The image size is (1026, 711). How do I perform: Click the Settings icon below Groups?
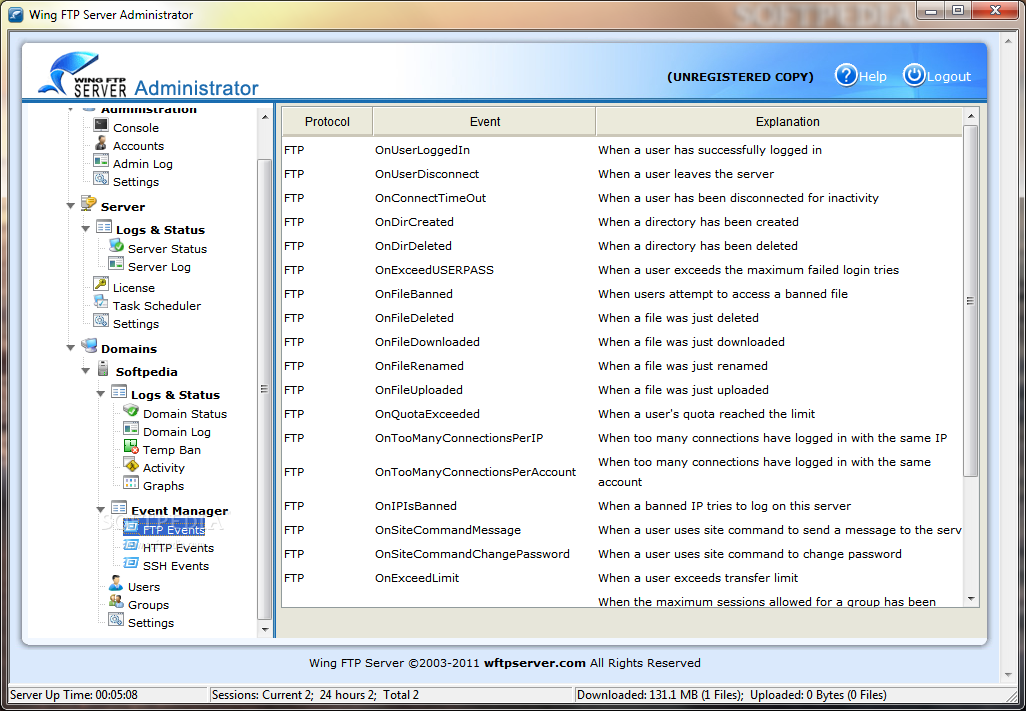(x=116, y=620)
